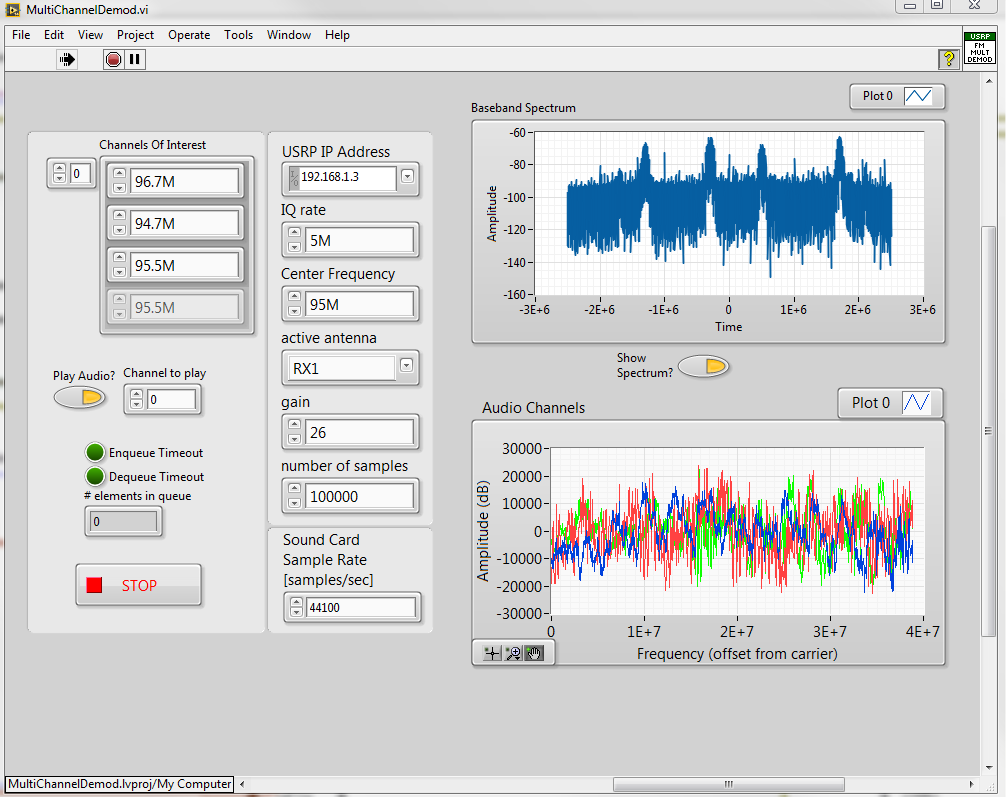The width and height of the screenshot is (1006, 797).
Task: Open the context help question mark icon
Action: 948,60
